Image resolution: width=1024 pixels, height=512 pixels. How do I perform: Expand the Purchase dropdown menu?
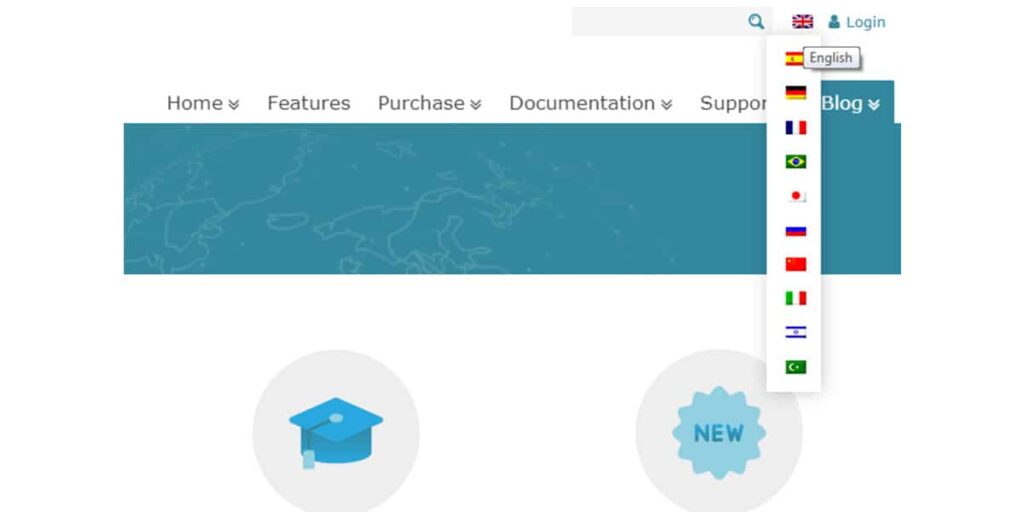tap(430, 103)
